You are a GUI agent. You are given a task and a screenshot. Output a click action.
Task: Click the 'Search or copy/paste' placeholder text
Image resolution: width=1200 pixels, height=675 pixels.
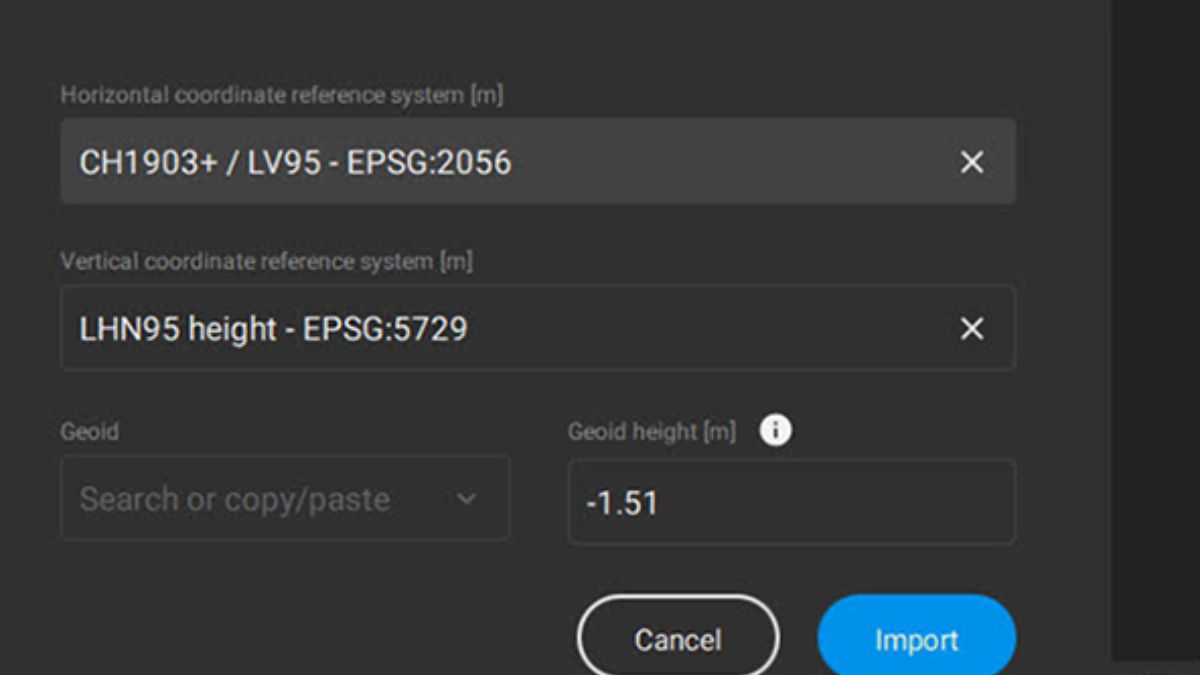(x=235, y=499)
